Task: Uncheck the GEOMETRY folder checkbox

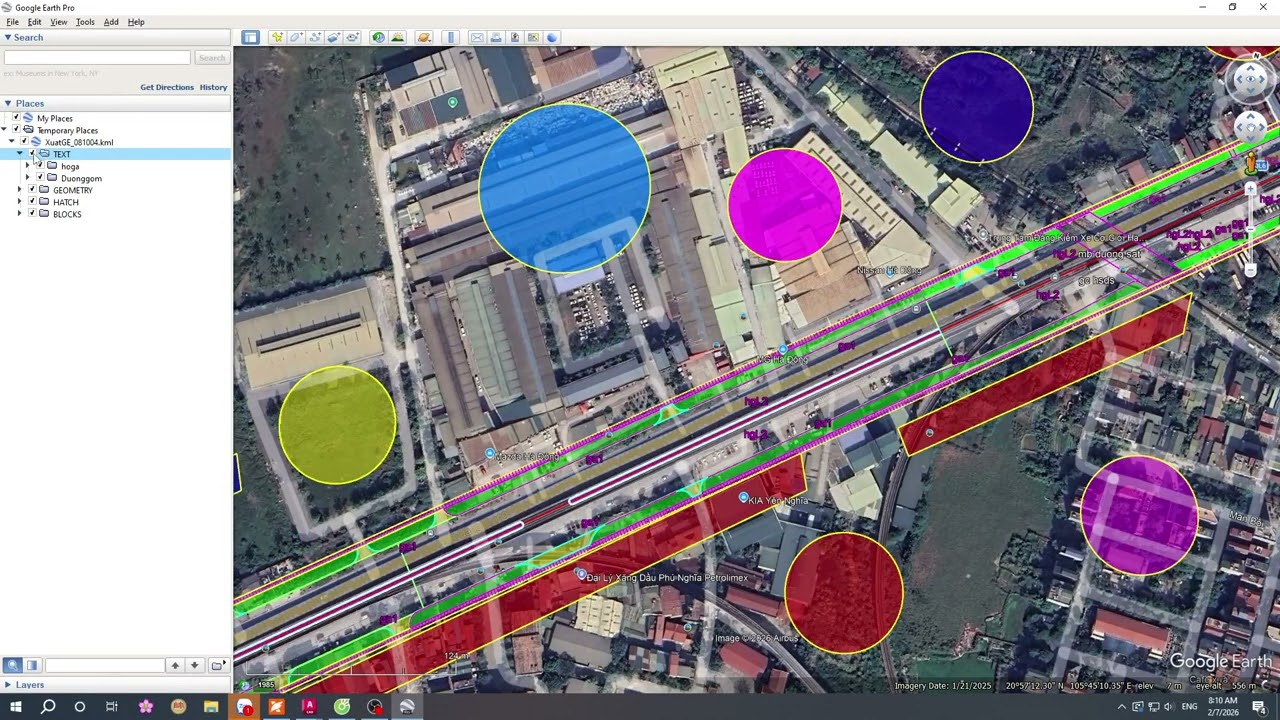Action: [32, 190]
